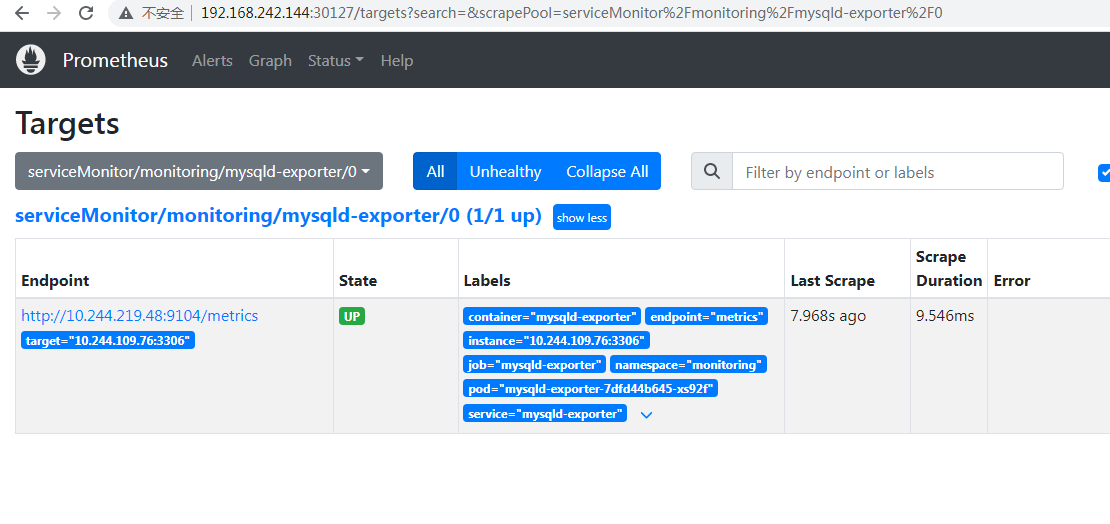Screen dimensions: 1110x524
Task: Open the http://10.244.219.48:9104/metrics endpoint link
Action: (139, 316)
